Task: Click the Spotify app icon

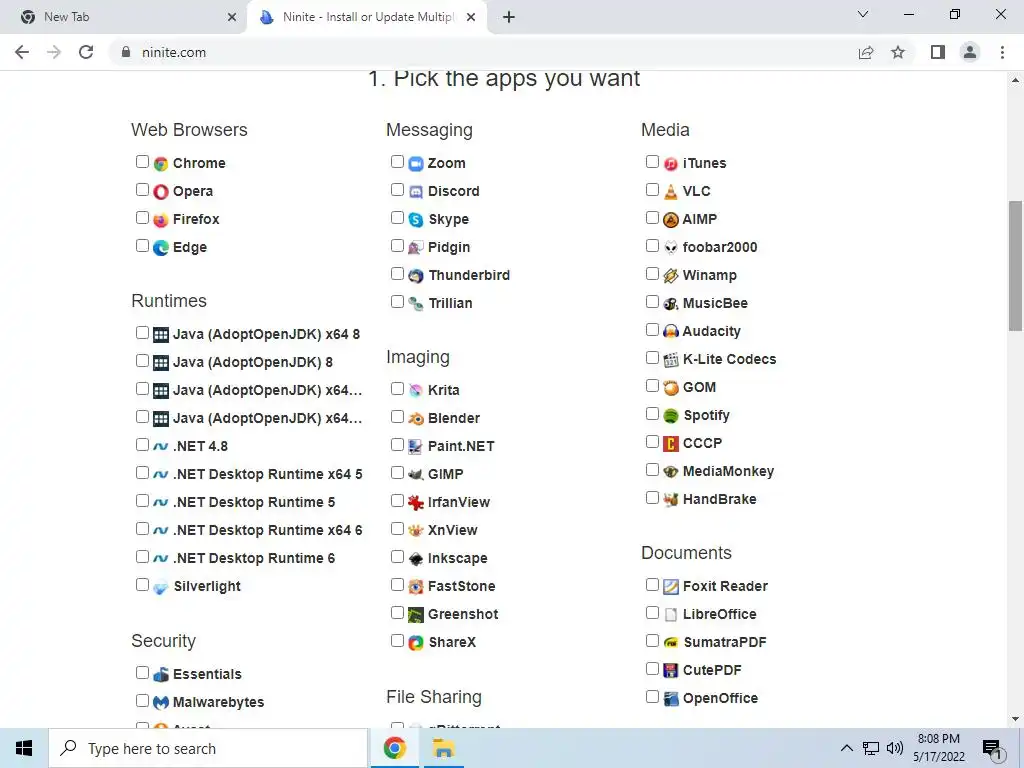Action: click(x=671, y=415)
